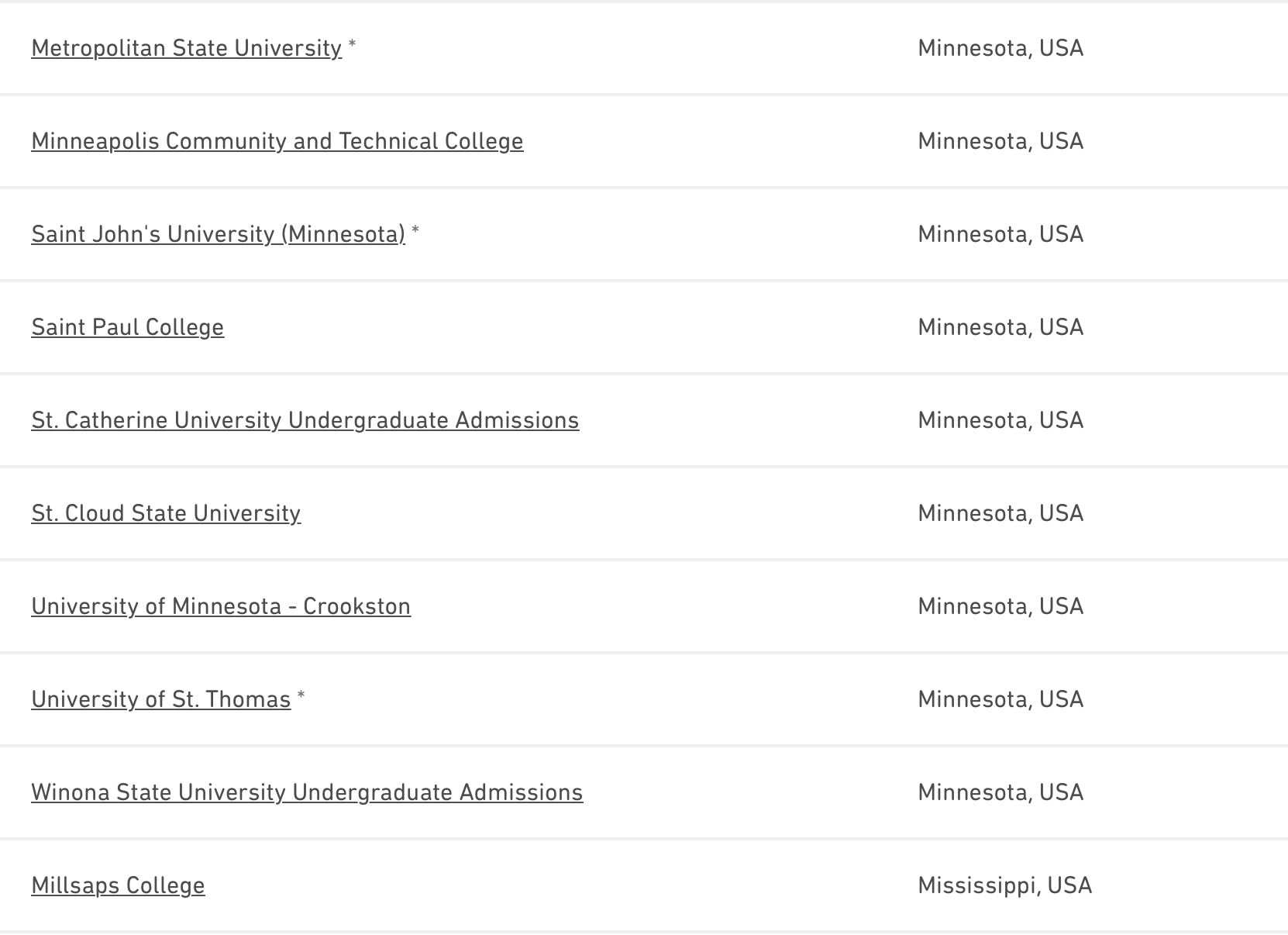The width and height of the screenshot is (1288, 935).
Task: Select the Saint Paul College link
Action: click(127, 327)
